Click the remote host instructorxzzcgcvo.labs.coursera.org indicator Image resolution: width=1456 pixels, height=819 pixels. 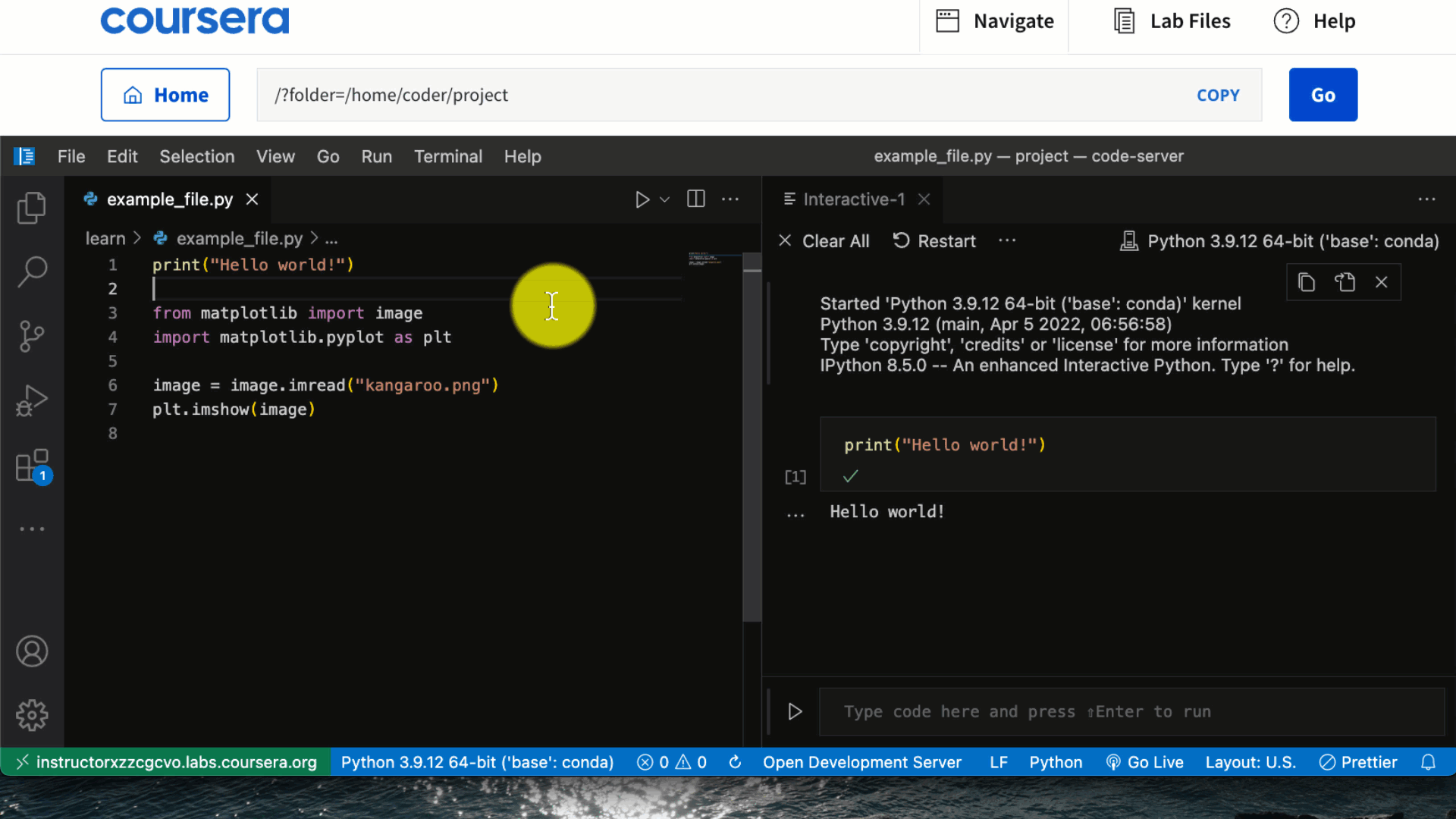[x=166, y=762]
